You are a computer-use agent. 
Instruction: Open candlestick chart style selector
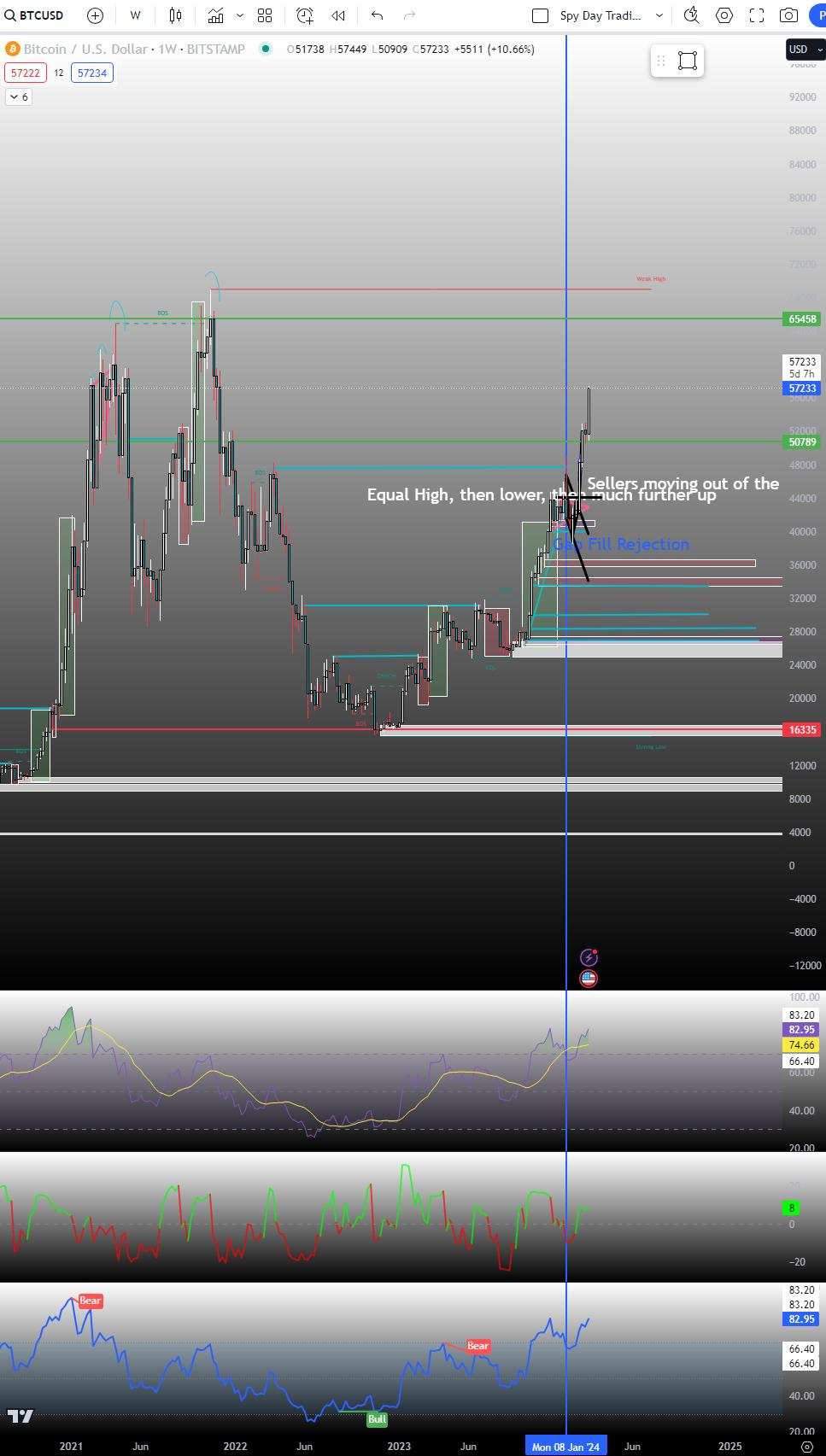point(175,15)
